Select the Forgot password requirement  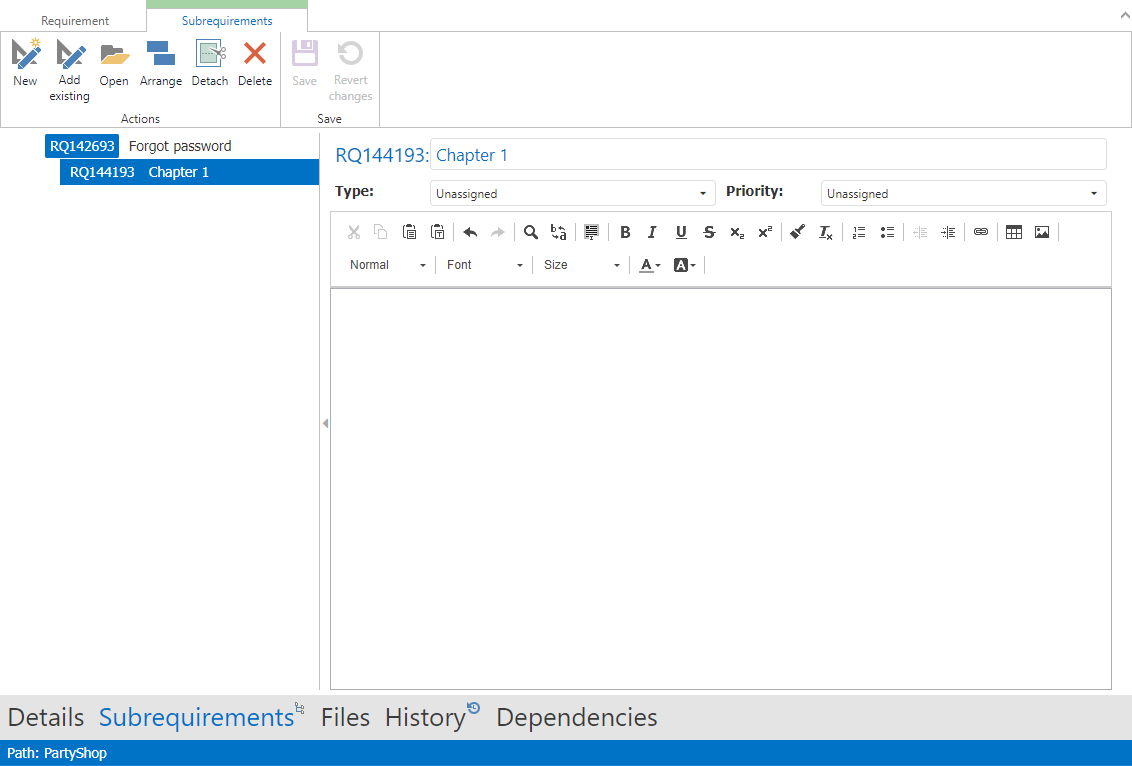180,146
